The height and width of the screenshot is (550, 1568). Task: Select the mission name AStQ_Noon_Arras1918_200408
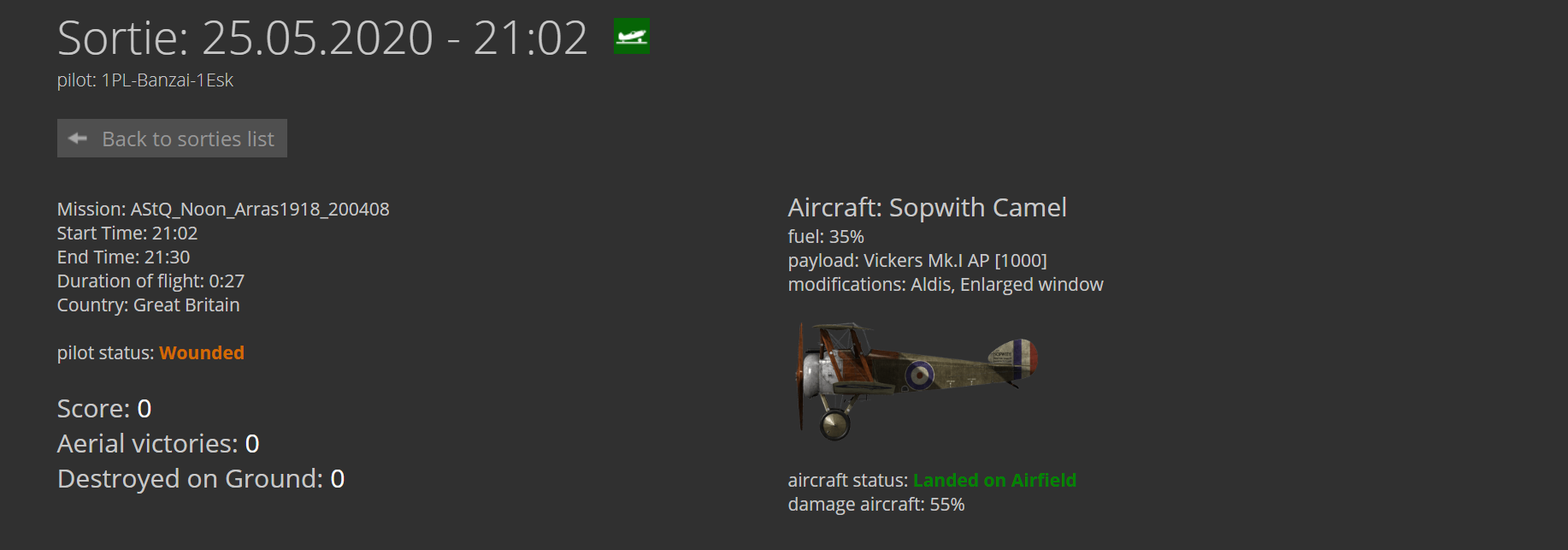pyautogui.click(x=260, y=210)
